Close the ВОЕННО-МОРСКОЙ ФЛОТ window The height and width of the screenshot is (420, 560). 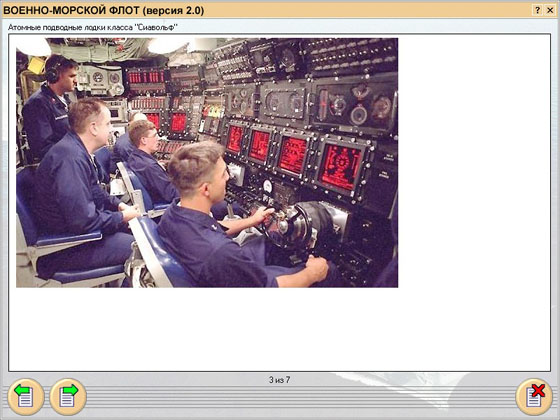[550, 10]
